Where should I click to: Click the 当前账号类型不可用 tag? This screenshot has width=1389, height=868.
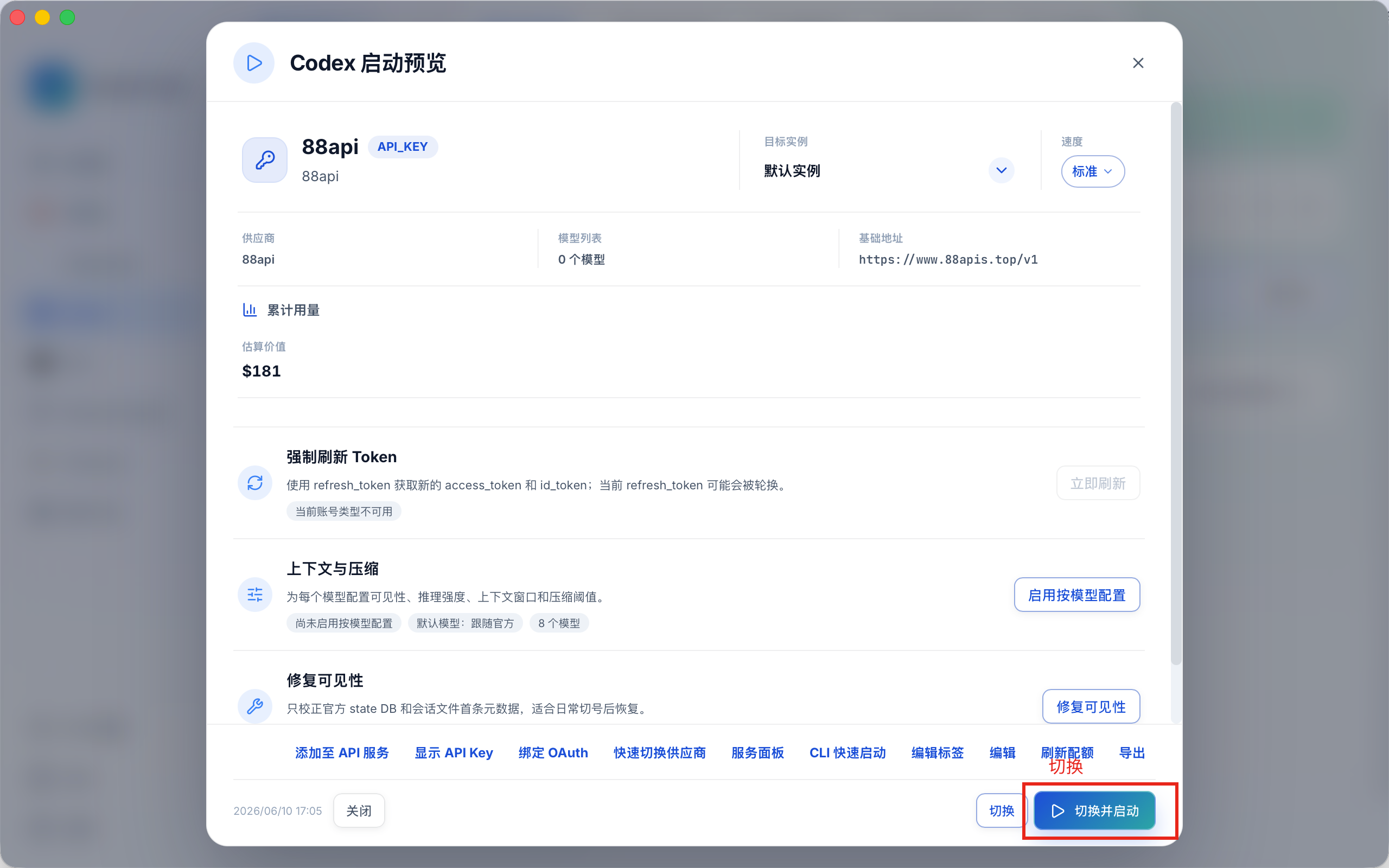point(344,511)
